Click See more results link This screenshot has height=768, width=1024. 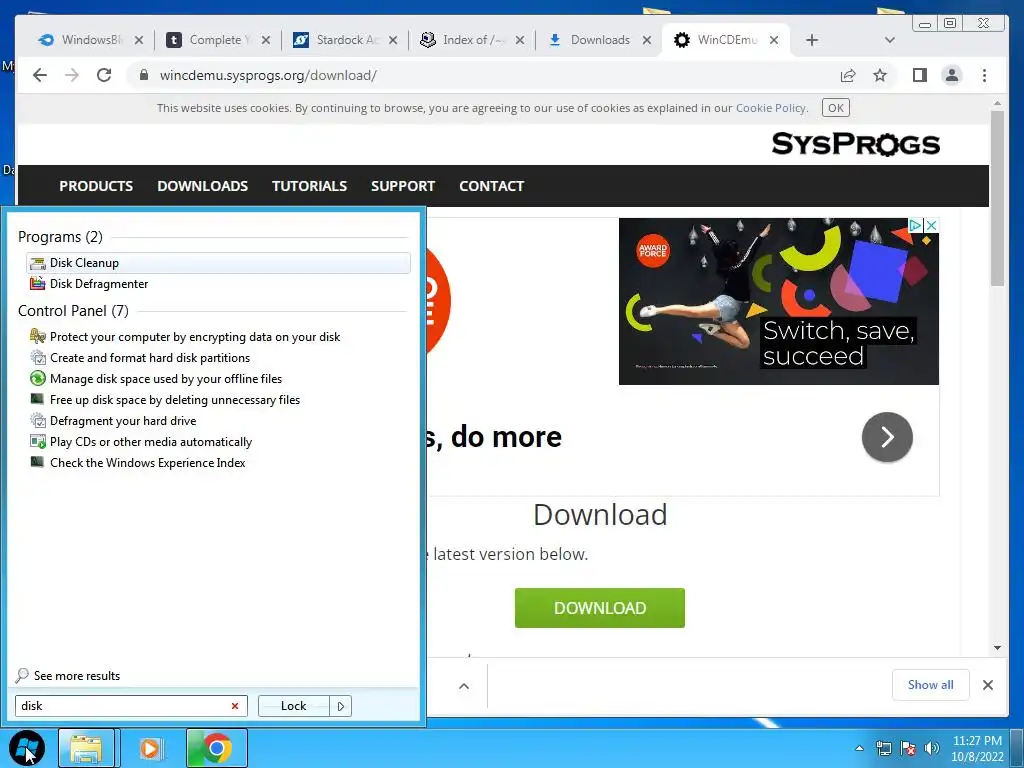68,675
